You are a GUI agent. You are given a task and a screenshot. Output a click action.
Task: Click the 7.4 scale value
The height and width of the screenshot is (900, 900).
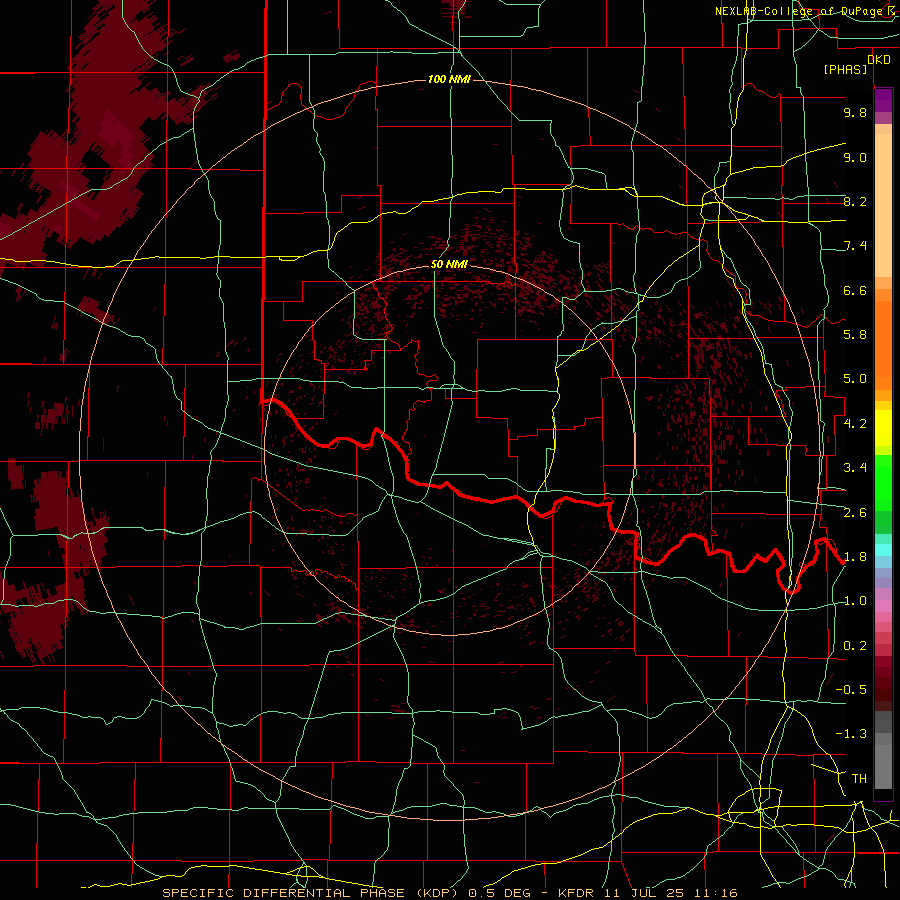pyautogui.click(x=855, y=246)
